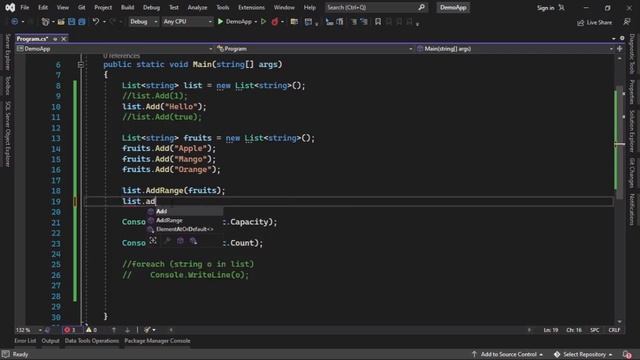
Task: Click the notifications bell in status bar
Action: [x=627, y=354]
